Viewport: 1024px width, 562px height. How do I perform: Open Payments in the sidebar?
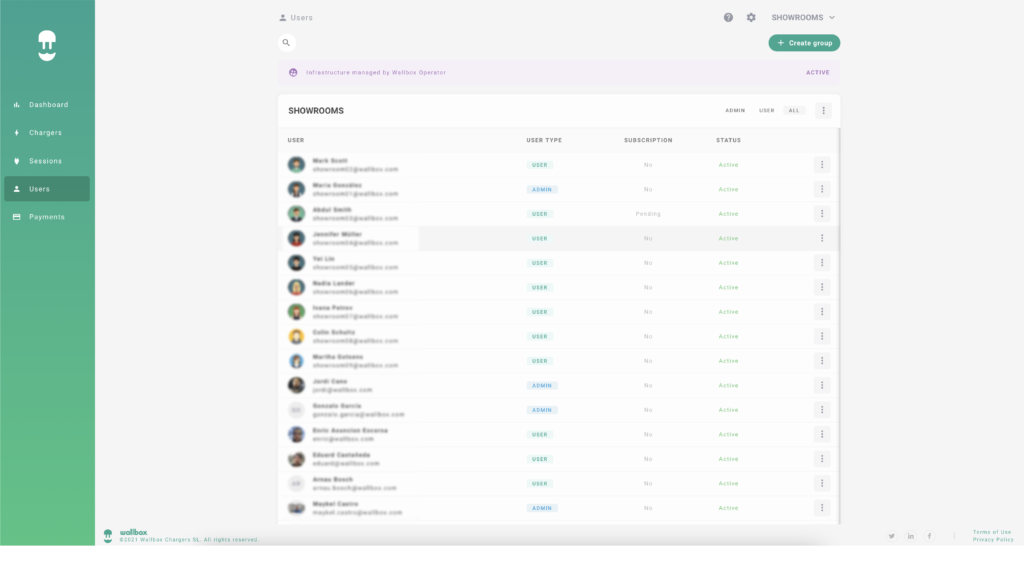(x=47, y=217)
